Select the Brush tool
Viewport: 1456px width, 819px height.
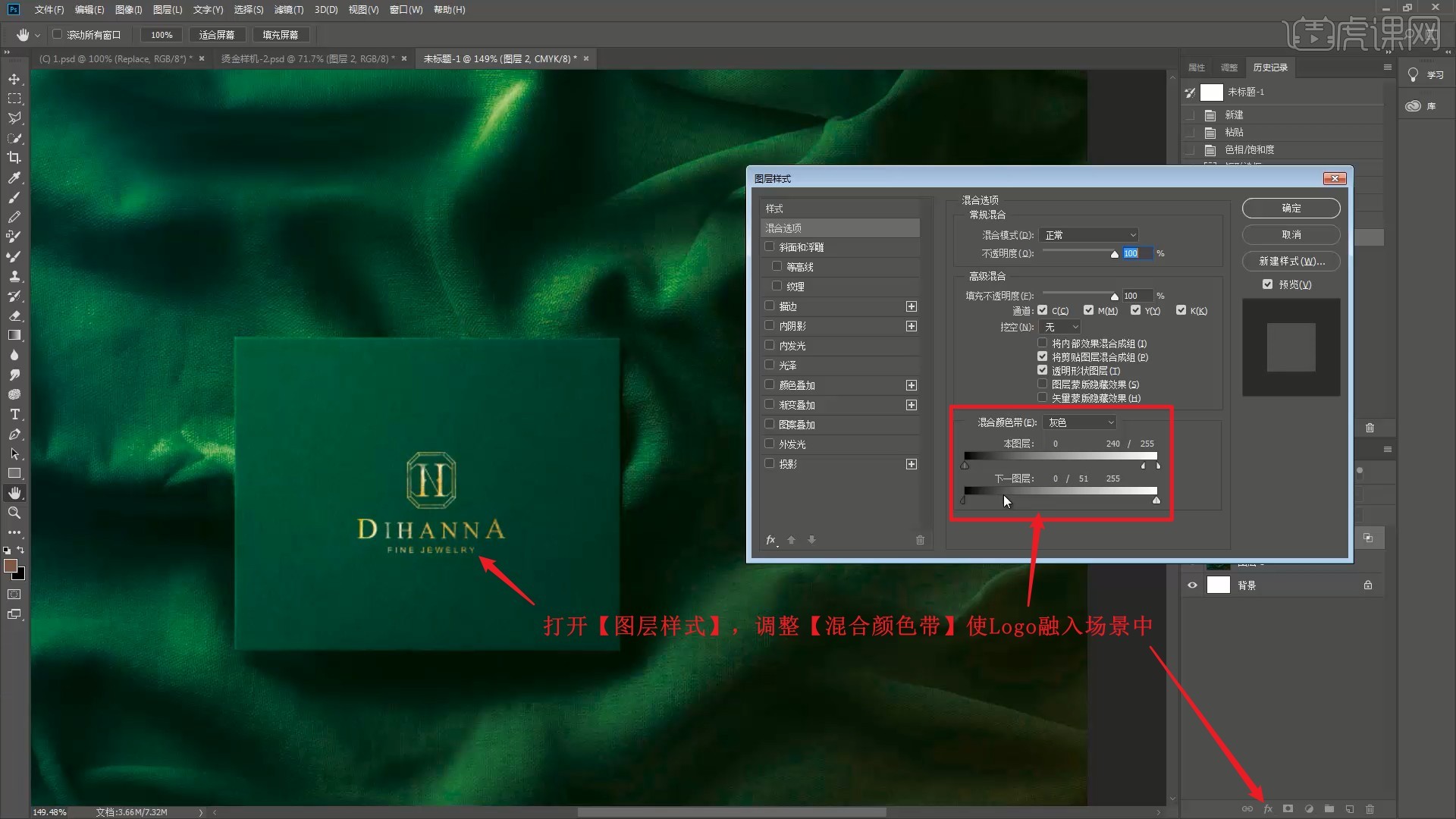[x=14, y=197]
